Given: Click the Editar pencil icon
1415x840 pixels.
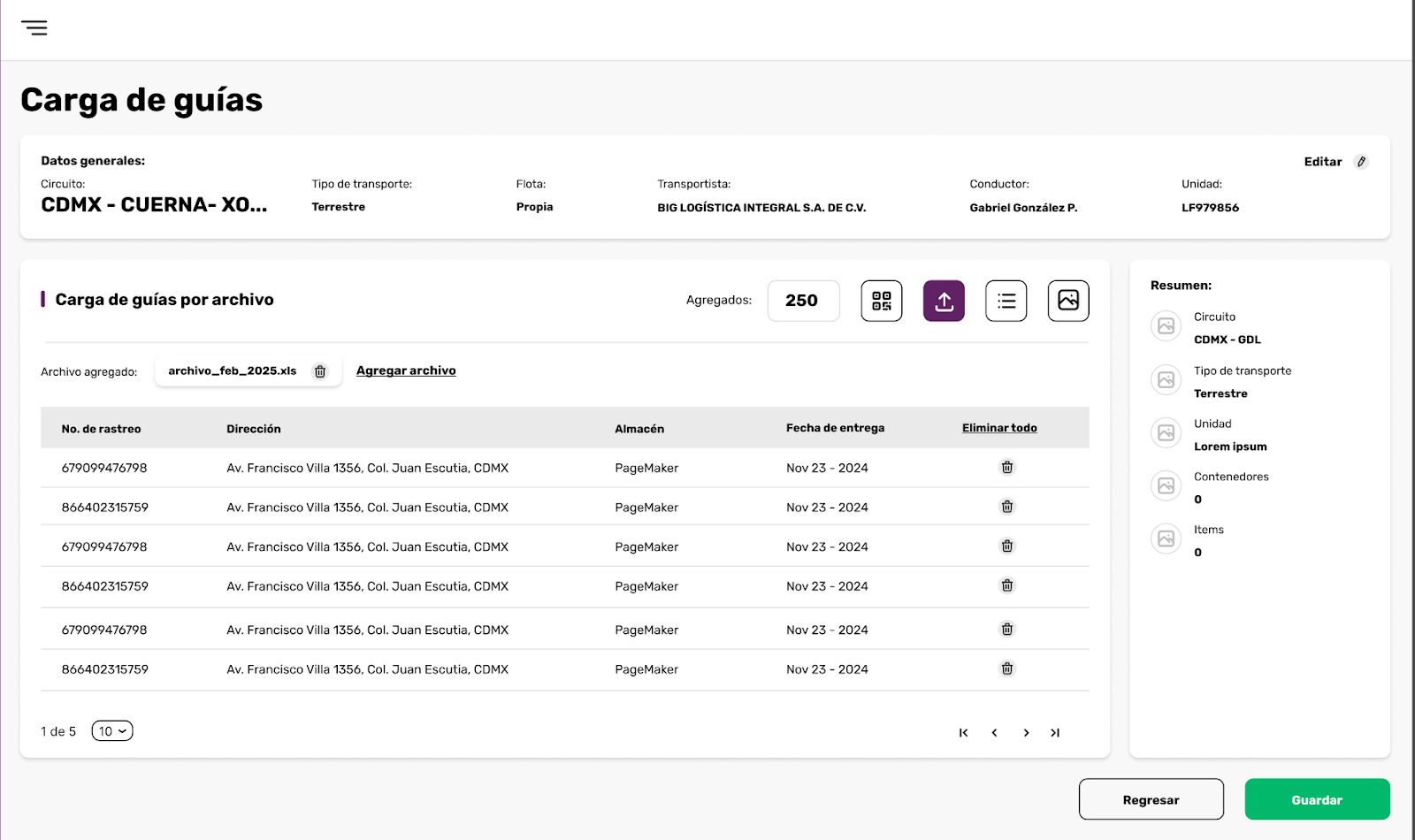Looking at the screenshot, I should pos(1361,162).
